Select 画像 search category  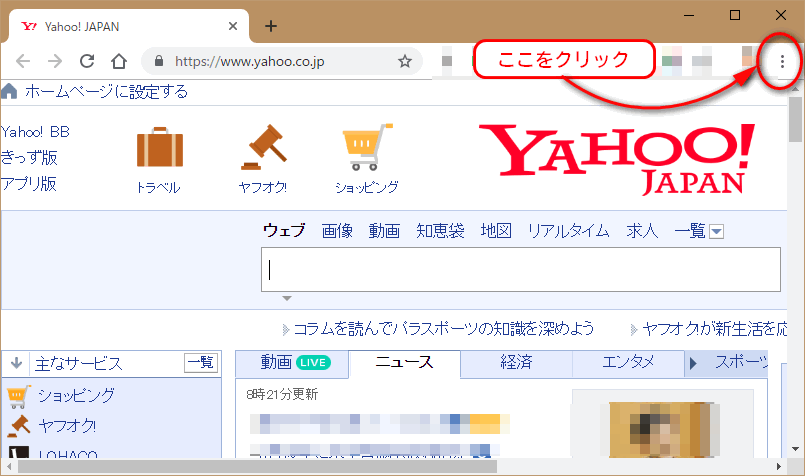click(x=337, y=231)
